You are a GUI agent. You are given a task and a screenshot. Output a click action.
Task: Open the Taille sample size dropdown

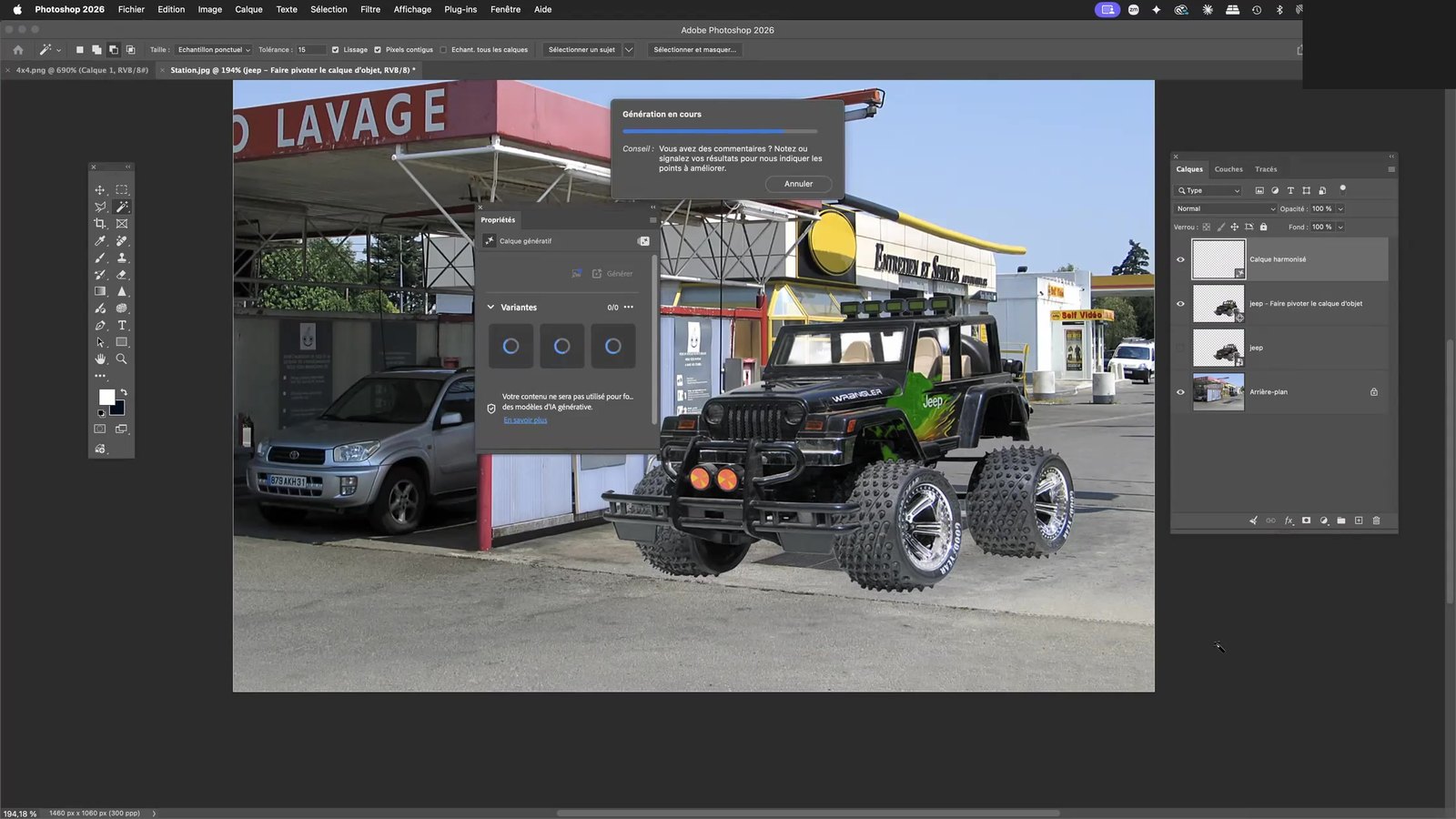tap(214, 50)
